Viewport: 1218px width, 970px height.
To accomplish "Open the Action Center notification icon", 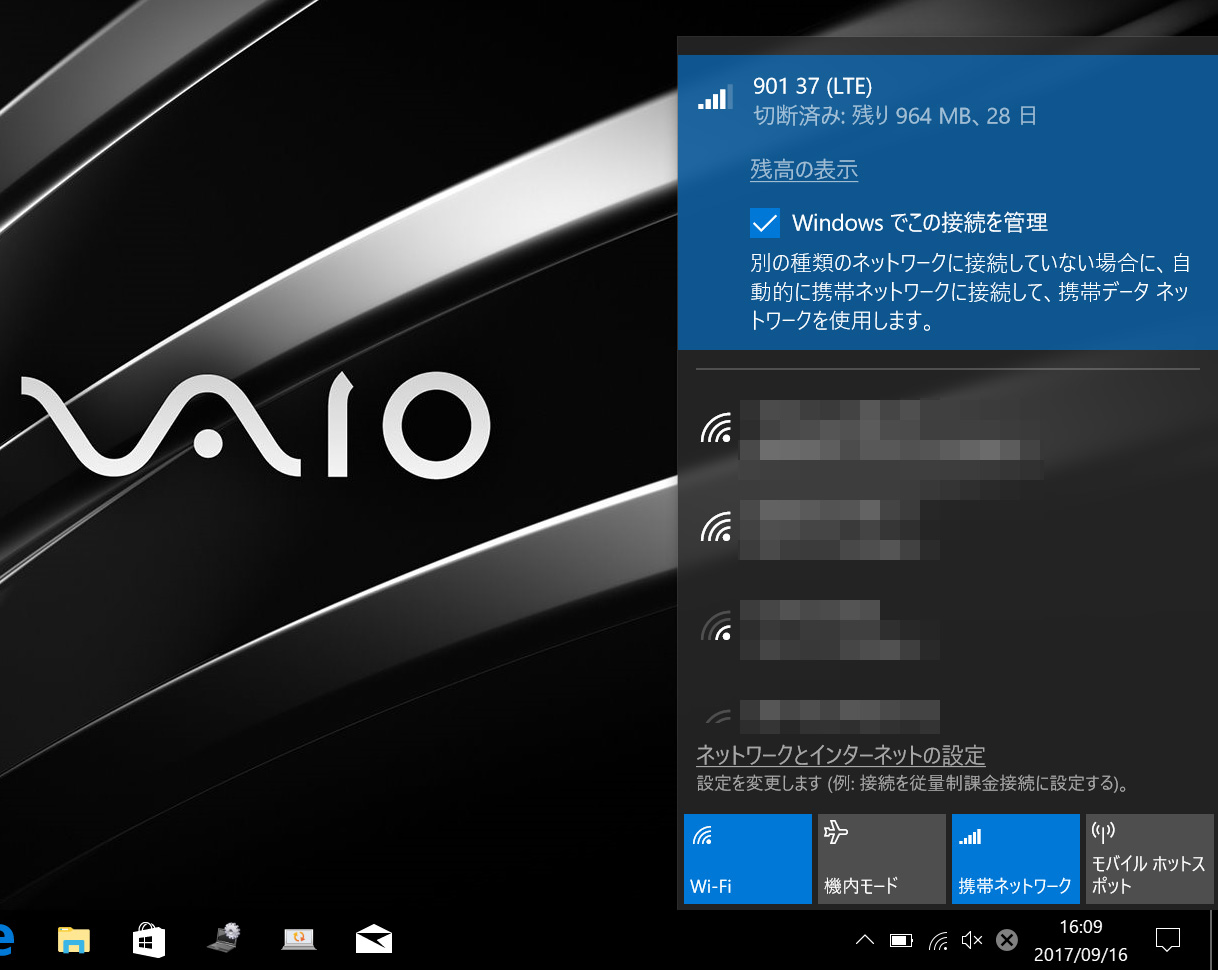I will coord(1167,940).
